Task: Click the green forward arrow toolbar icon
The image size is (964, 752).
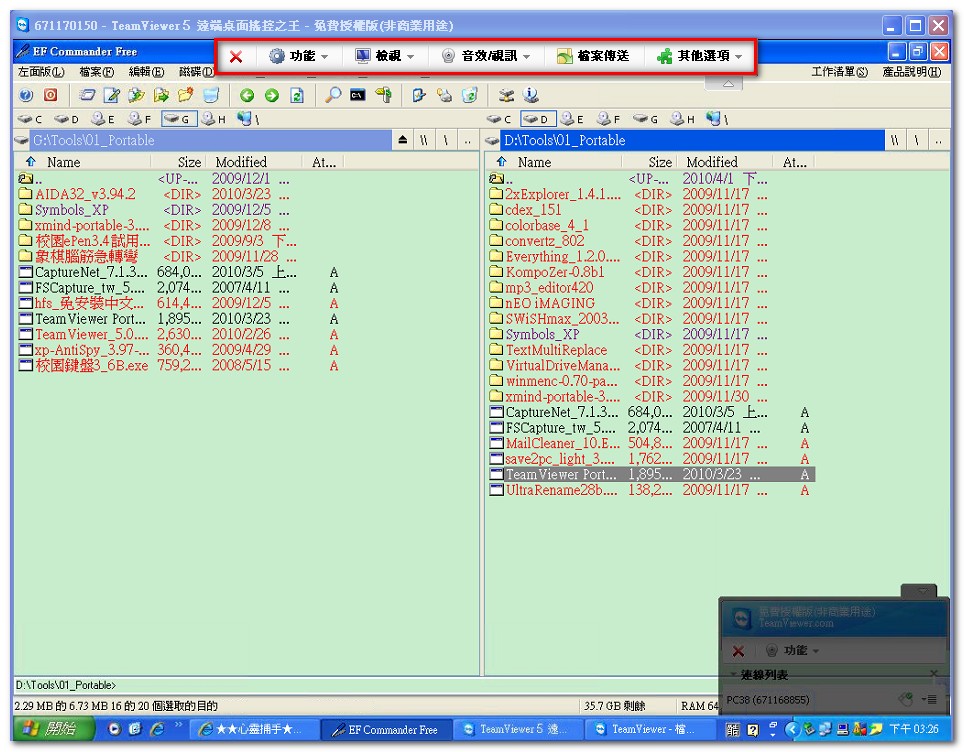Action: [272, 95]
